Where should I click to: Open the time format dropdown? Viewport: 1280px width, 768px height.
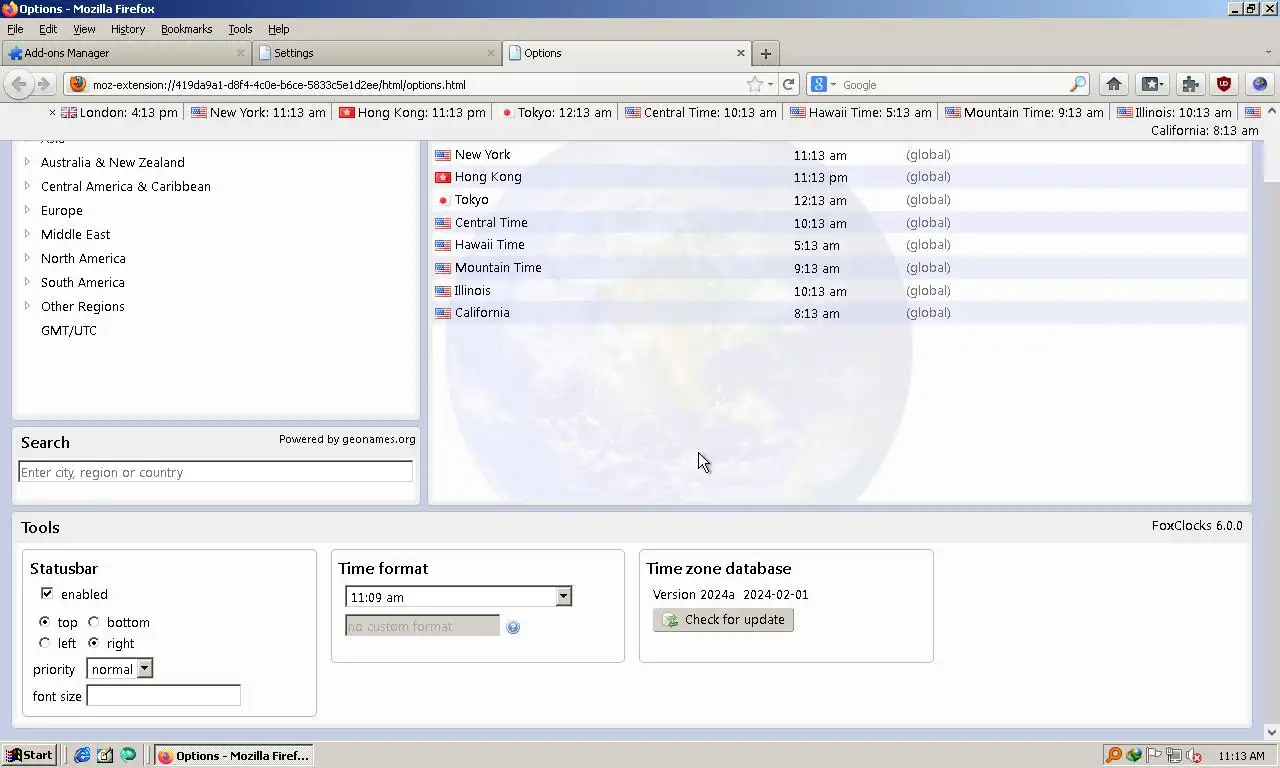458,597
